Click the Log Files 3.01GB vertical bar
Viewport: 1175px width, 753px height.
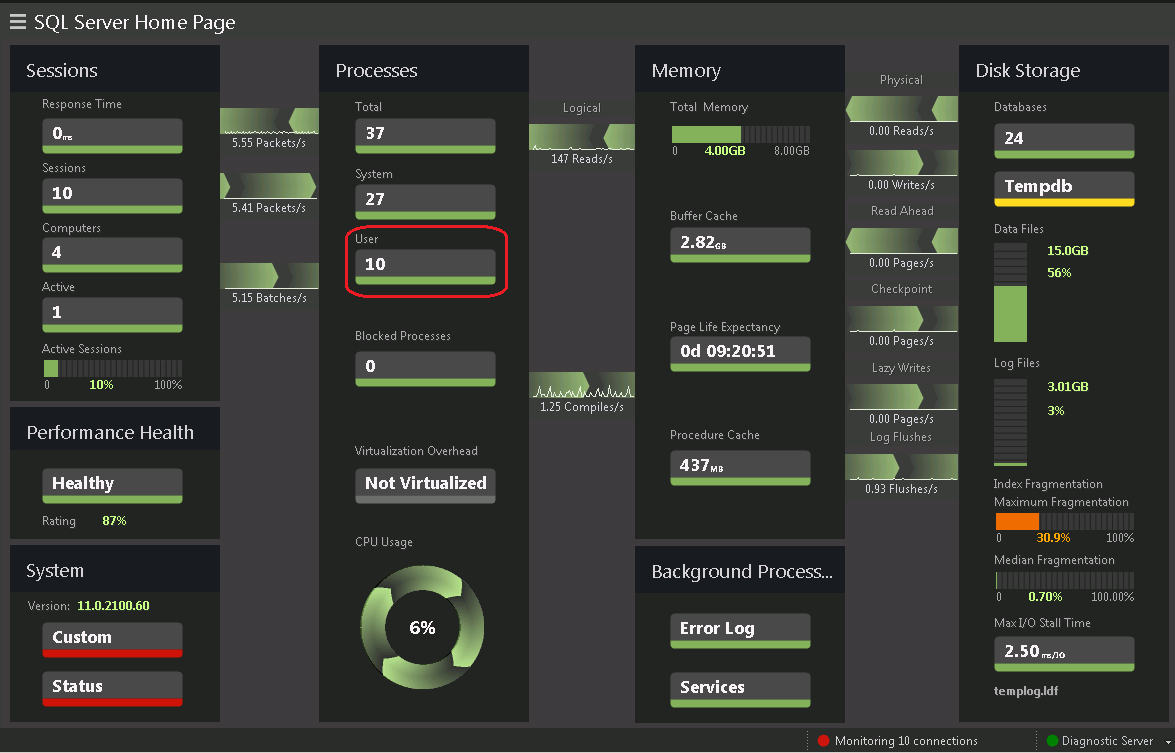click(x=1010, y=423)
